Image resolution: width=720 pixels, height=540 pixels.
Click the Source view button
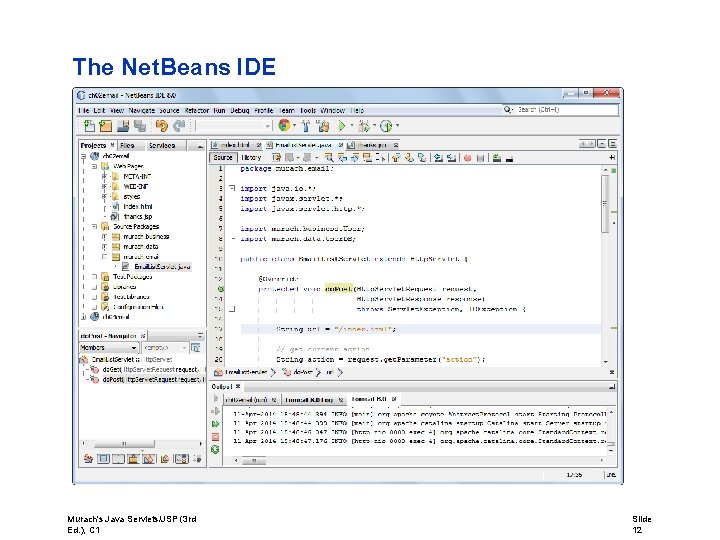click(x=223, y=158)
